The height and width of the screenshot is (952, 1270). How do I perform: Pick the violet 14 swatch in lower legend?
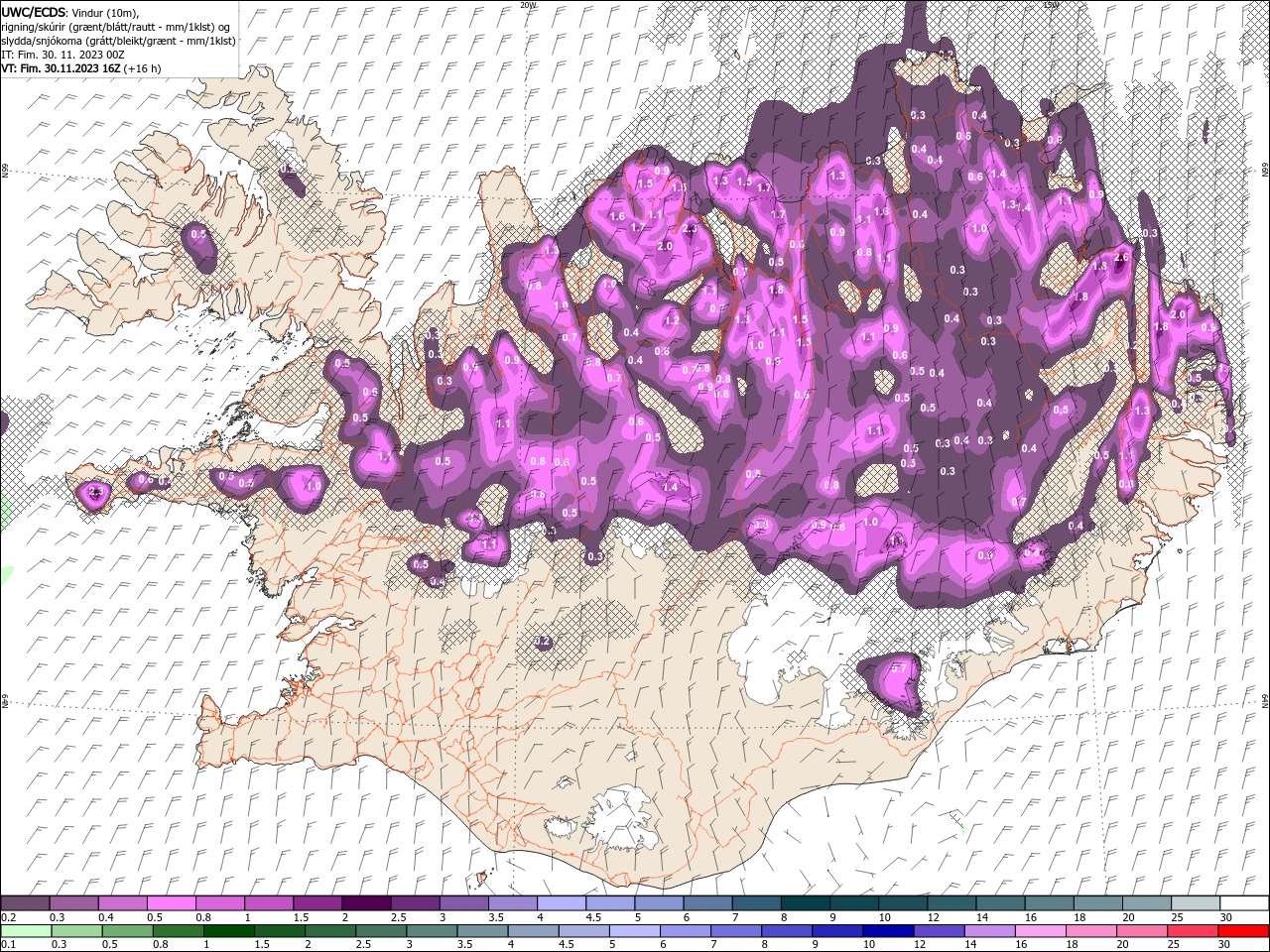[990, 932]
